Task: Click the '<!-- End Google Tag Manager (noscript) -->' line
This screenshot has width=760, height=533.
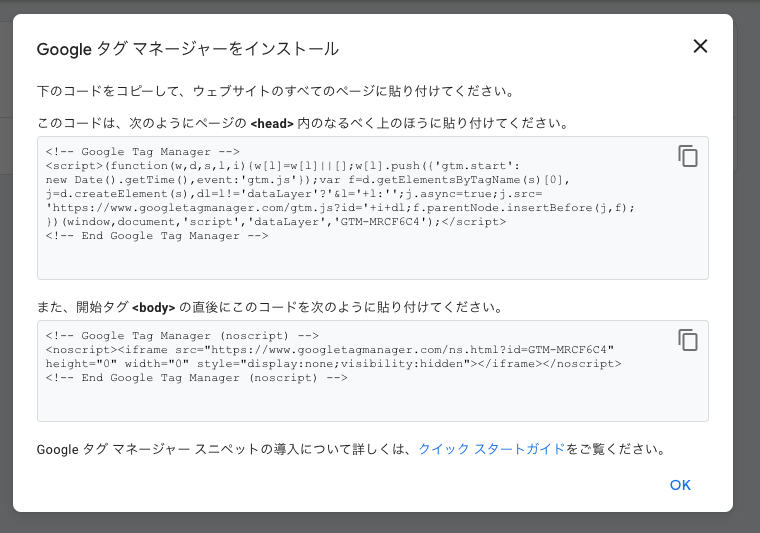Action: [x=196, y=378]
